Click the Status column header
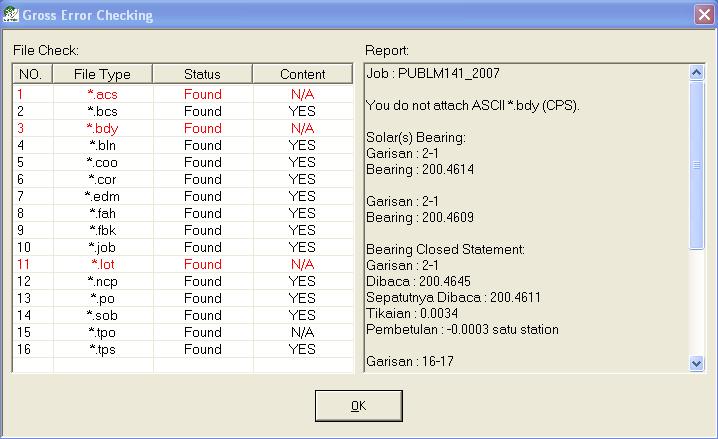 [202, 74]
